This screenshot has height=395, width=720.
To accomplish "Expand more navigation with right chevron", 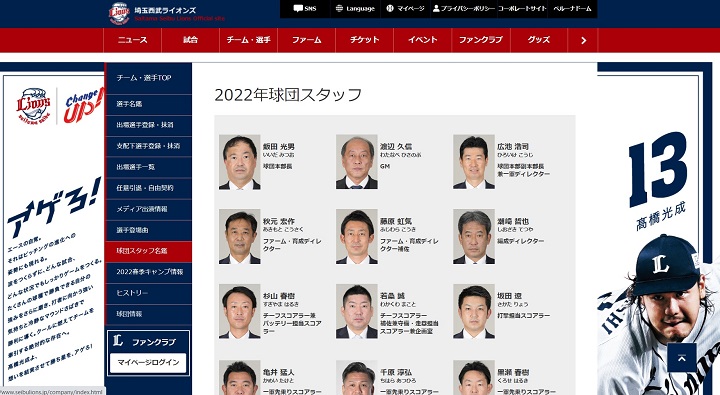I will 583,40.
